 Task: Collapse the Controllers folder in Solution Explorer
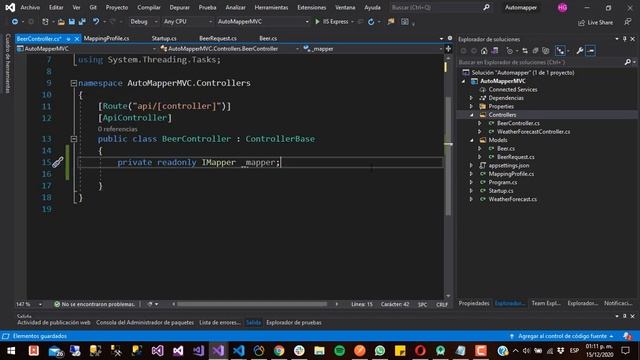(x=472, y=115)
